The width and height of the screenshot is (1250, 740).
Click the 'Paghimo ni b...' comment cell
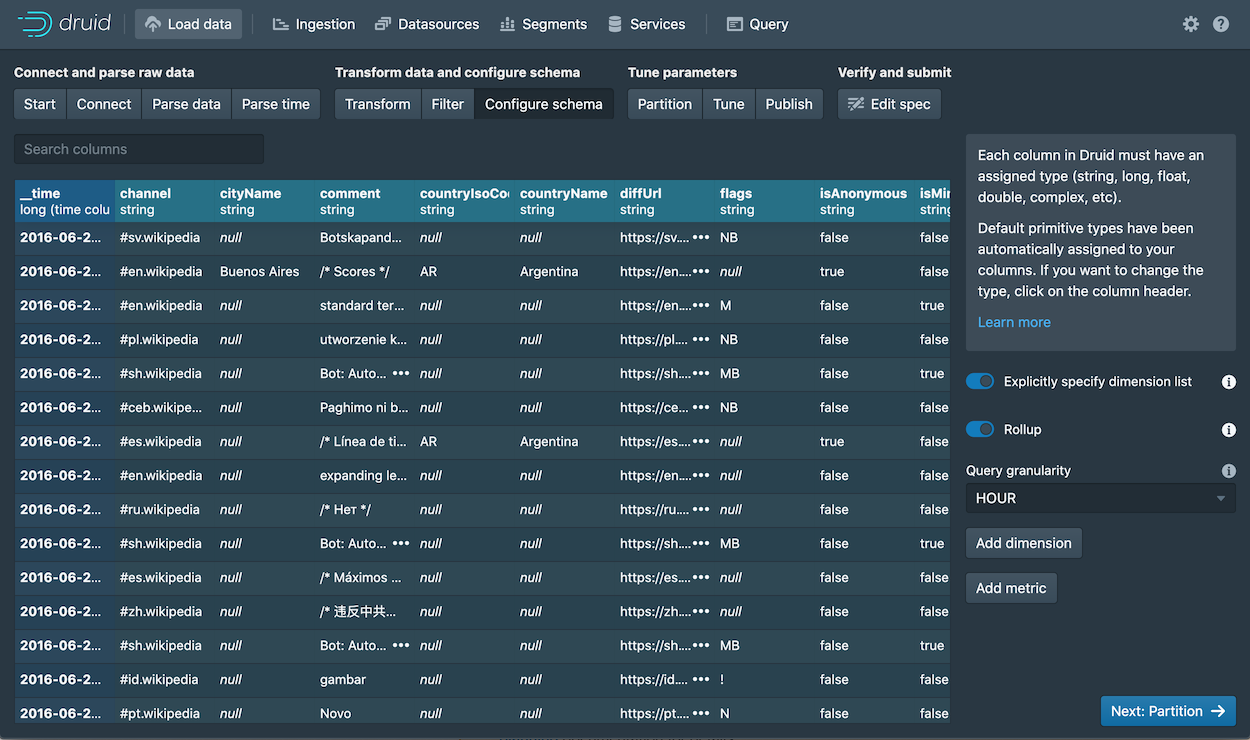[x=365, y=408]
